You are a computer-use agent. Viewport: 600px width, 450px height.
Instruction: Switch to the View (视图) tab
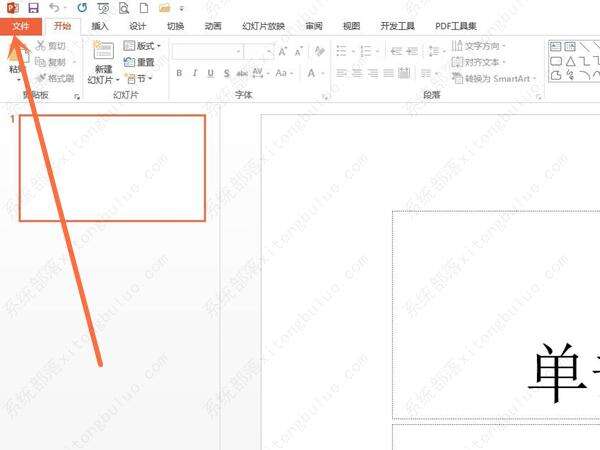351,26
